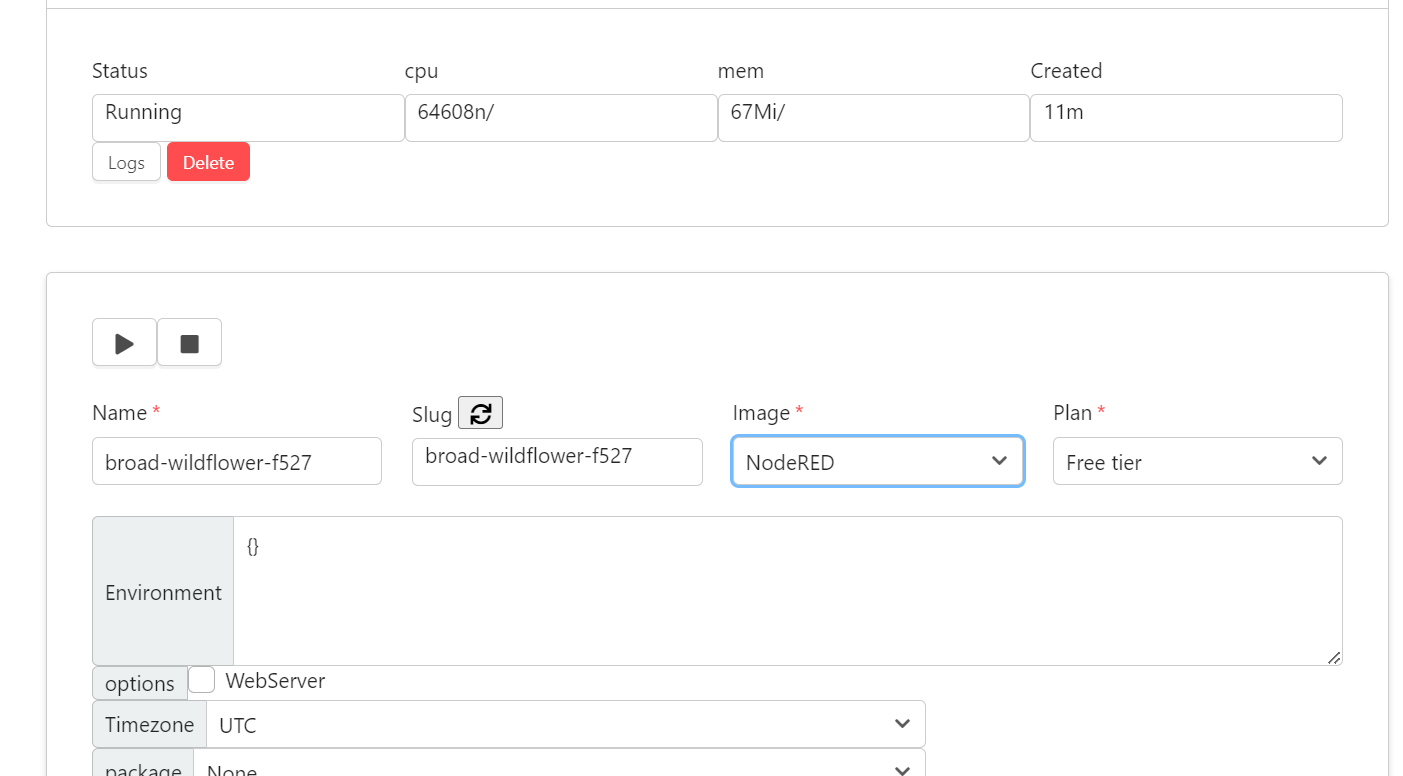The height and width of the screenshot is (776, 1403).
Task: Click the cpu field showing 64608n/
Action: click(561, 118)
